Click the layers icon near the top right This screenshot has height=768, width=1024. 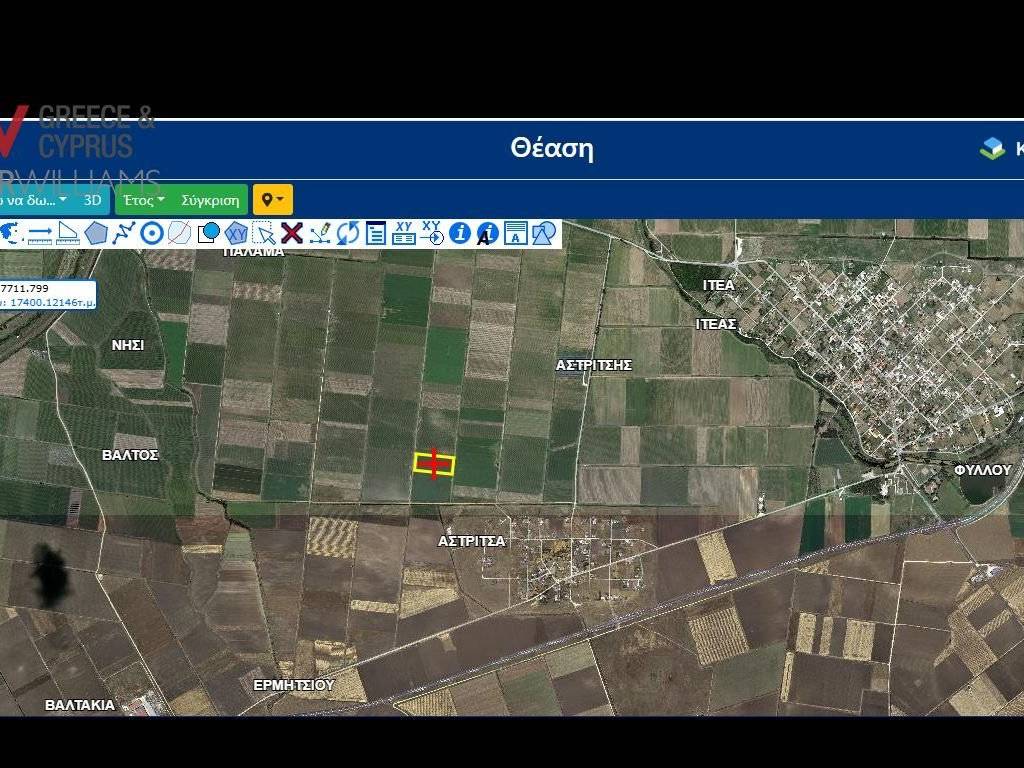tap(992, 148)
